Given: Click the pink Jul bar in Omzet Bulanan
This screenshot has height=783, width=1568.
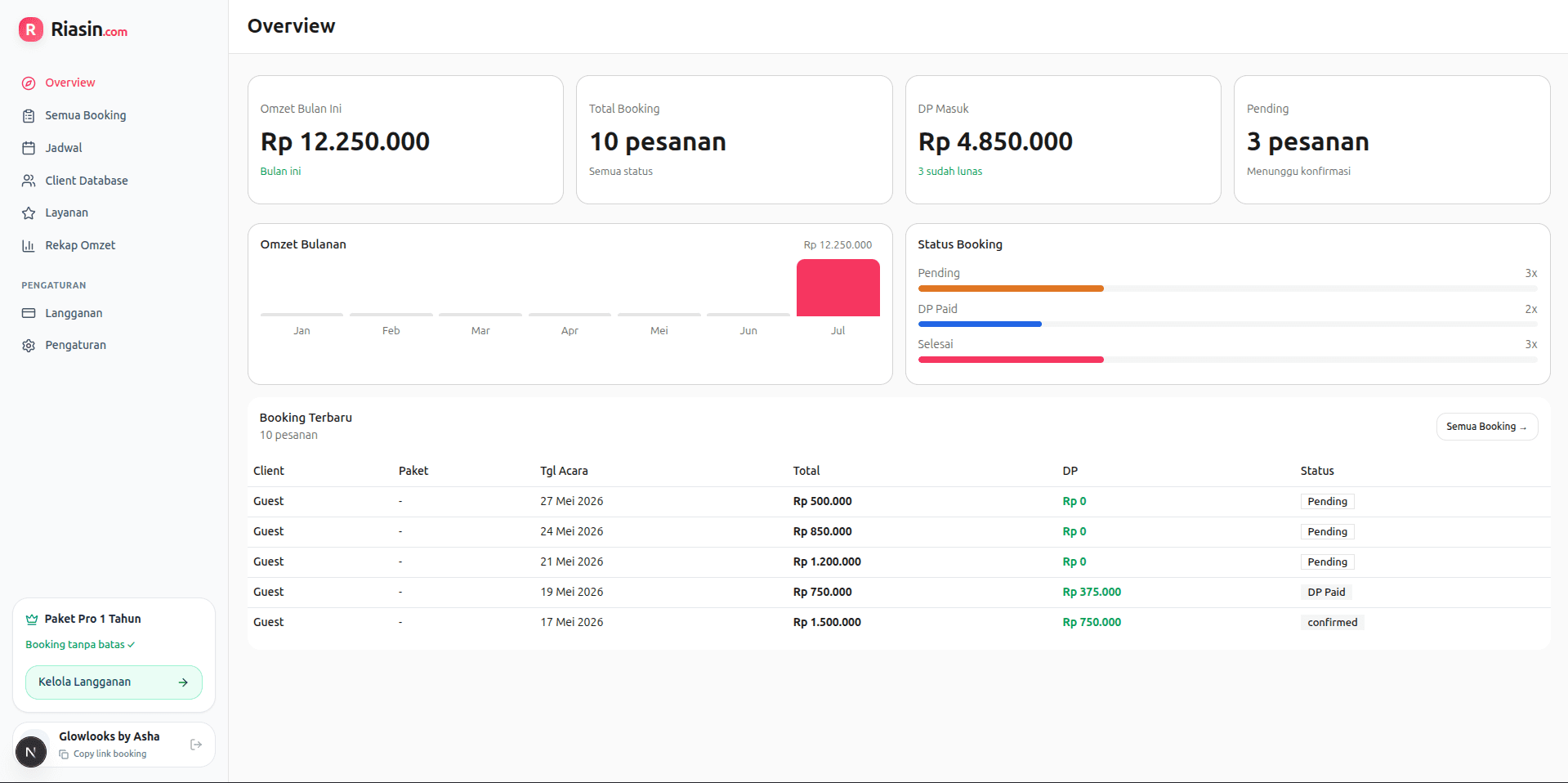Looking at the screenshot, I should (x=838, y=288).
